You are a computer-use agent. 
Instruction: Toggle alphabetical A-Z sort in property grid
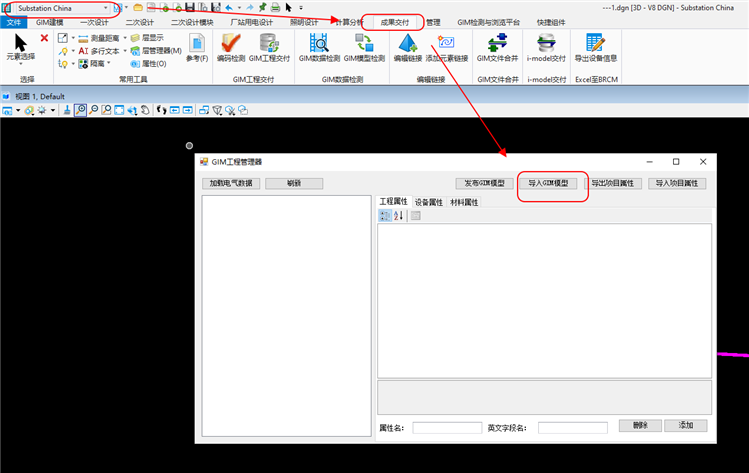click(x=398, y=215)
